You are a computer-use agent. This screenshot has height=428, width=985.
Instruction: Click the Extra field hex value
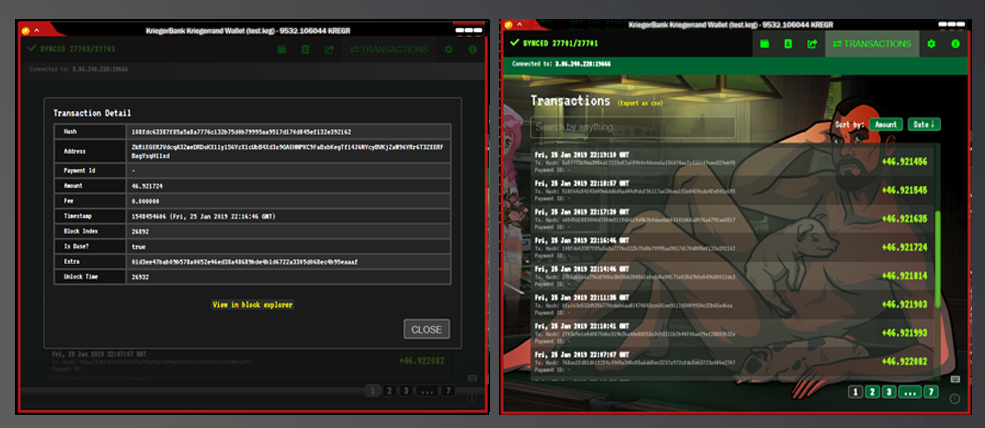click(245, 261)
